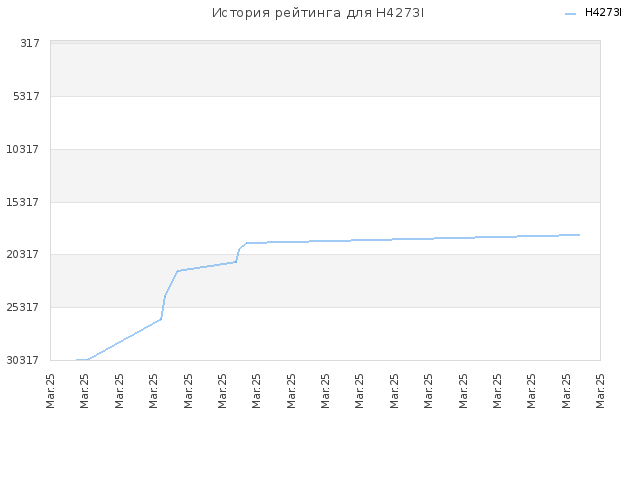Click the end point of the rating line

[579, 235]
